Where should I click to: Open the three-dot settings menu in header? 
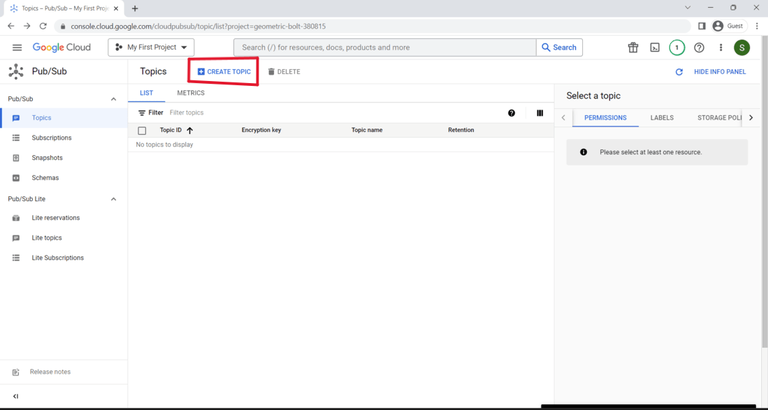click(720, 48)
